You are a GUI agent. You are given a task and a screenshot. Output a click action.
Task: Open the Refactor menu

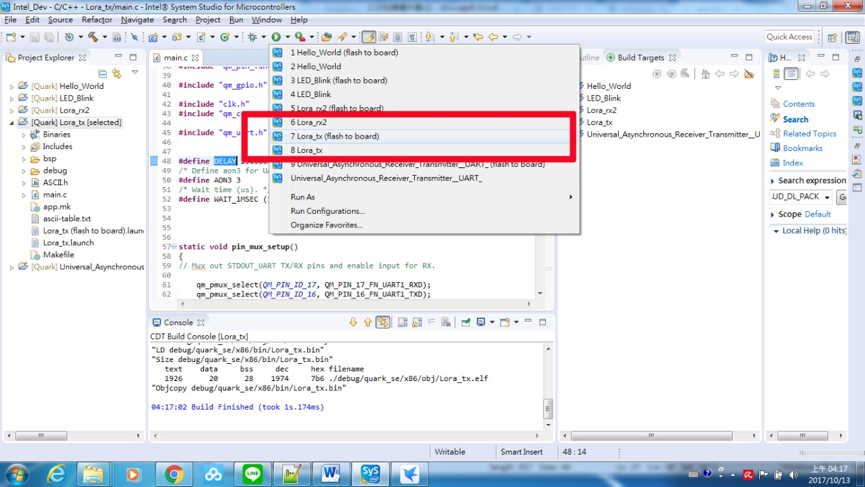[x=97, y=20]
